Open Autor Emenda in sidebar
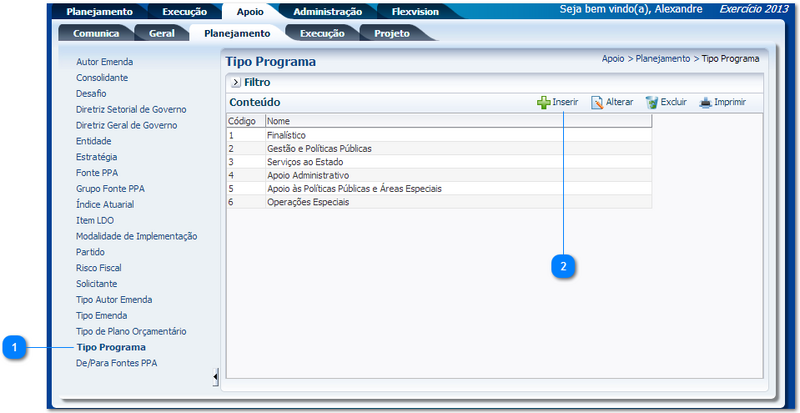Image resolution: width=800 pixels, height=413 pixels. pos(104,62)
